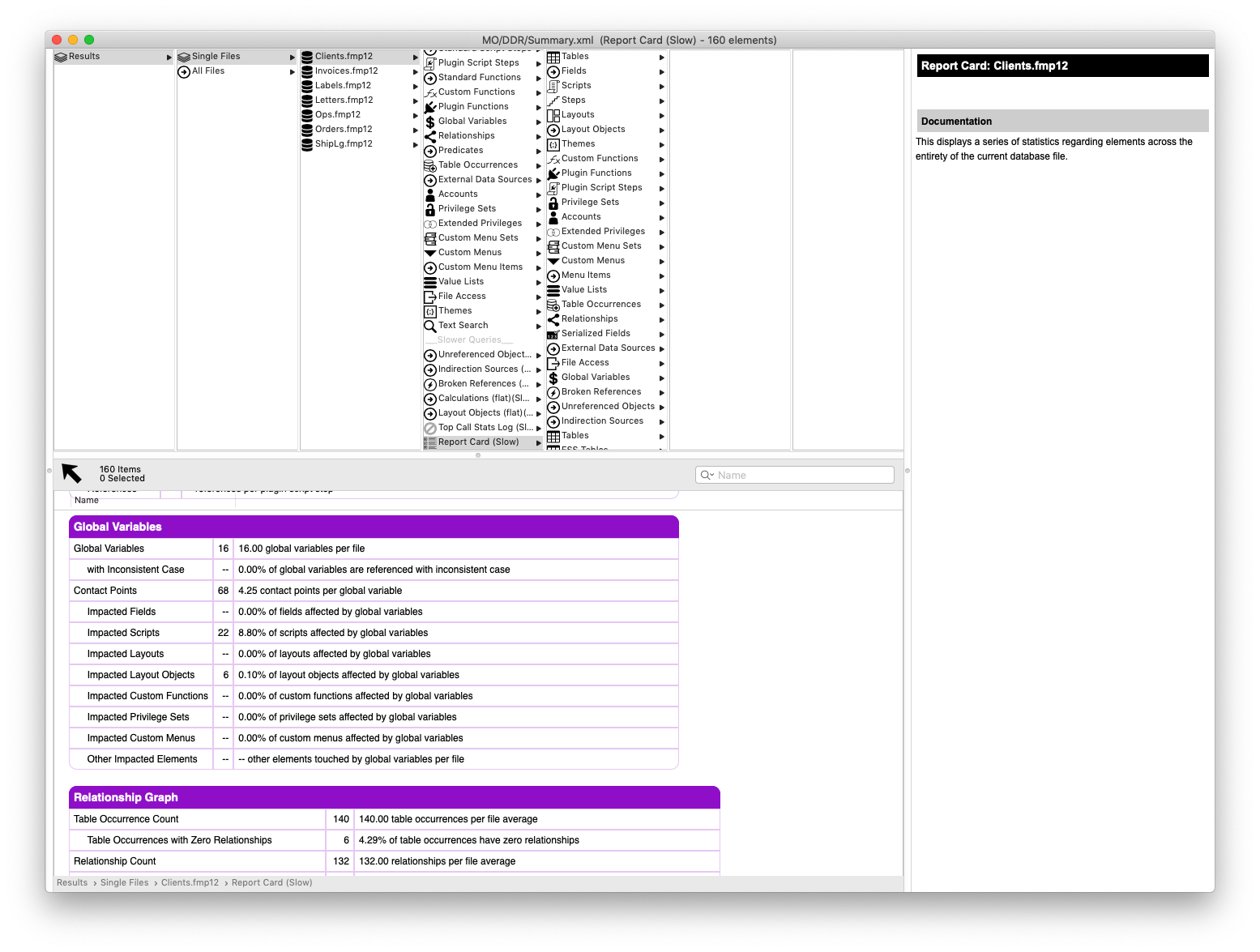This screenshot has width=1260, height=952.
Task: Select Labels.fmp12 in the file list
Action: [x=343, y=85]
